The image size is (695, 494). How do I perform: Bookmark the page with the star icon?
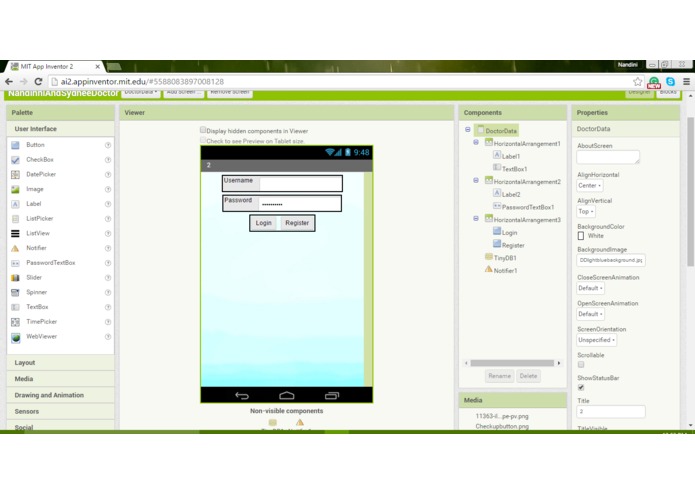point(637,82)
